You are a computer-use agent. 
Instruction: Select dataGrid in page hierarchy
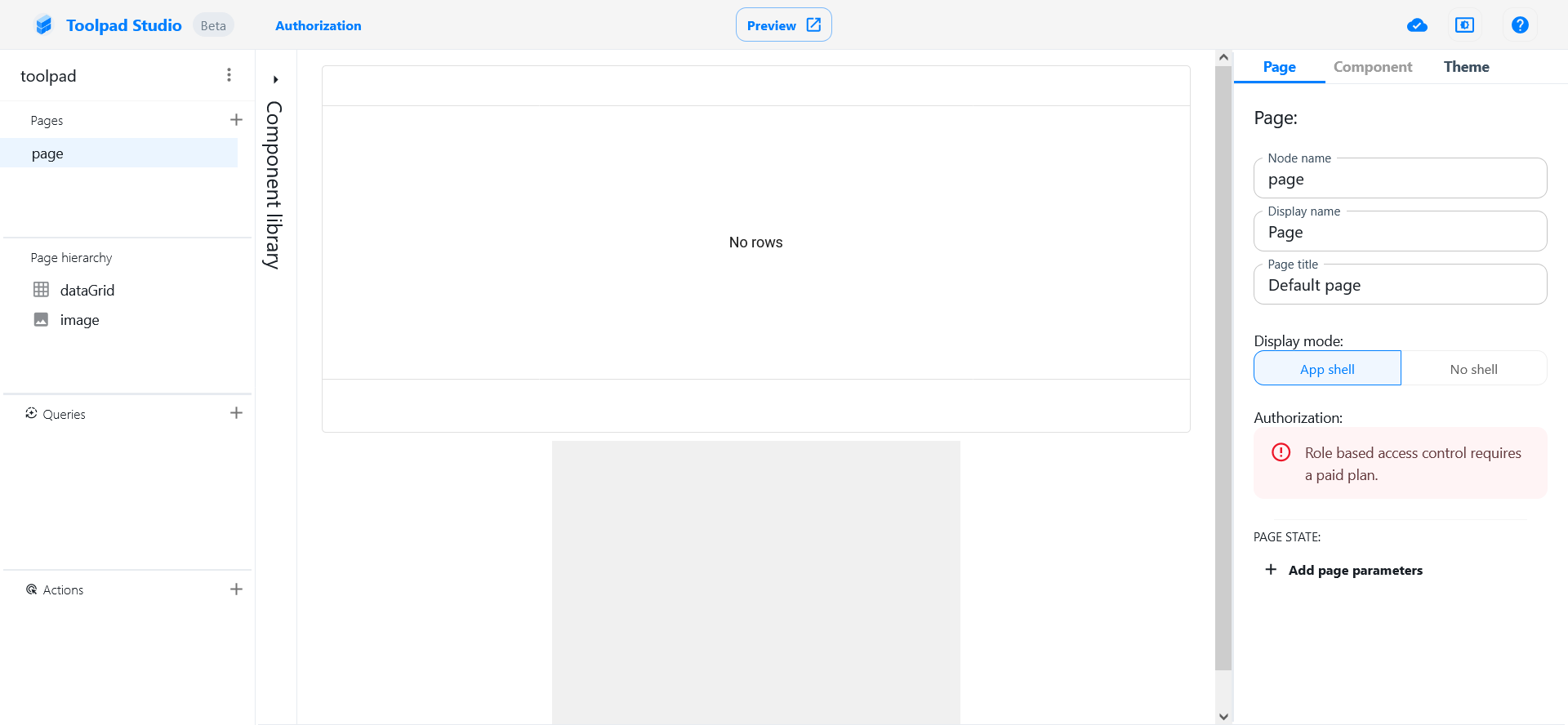87,290
